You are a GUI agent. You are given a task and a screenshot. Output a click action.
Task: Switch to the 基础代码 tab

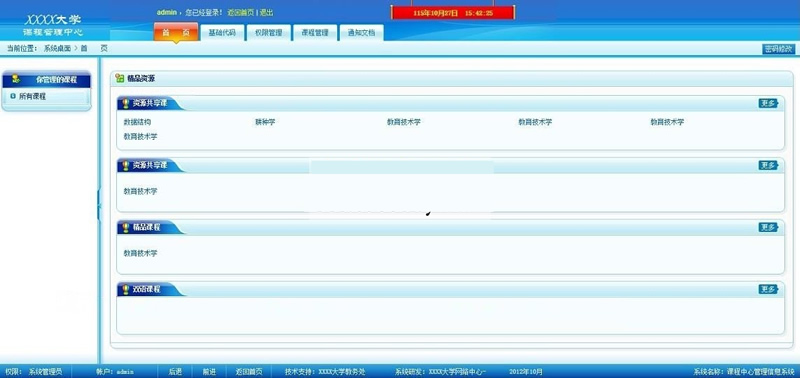click(x=222, y=33)
